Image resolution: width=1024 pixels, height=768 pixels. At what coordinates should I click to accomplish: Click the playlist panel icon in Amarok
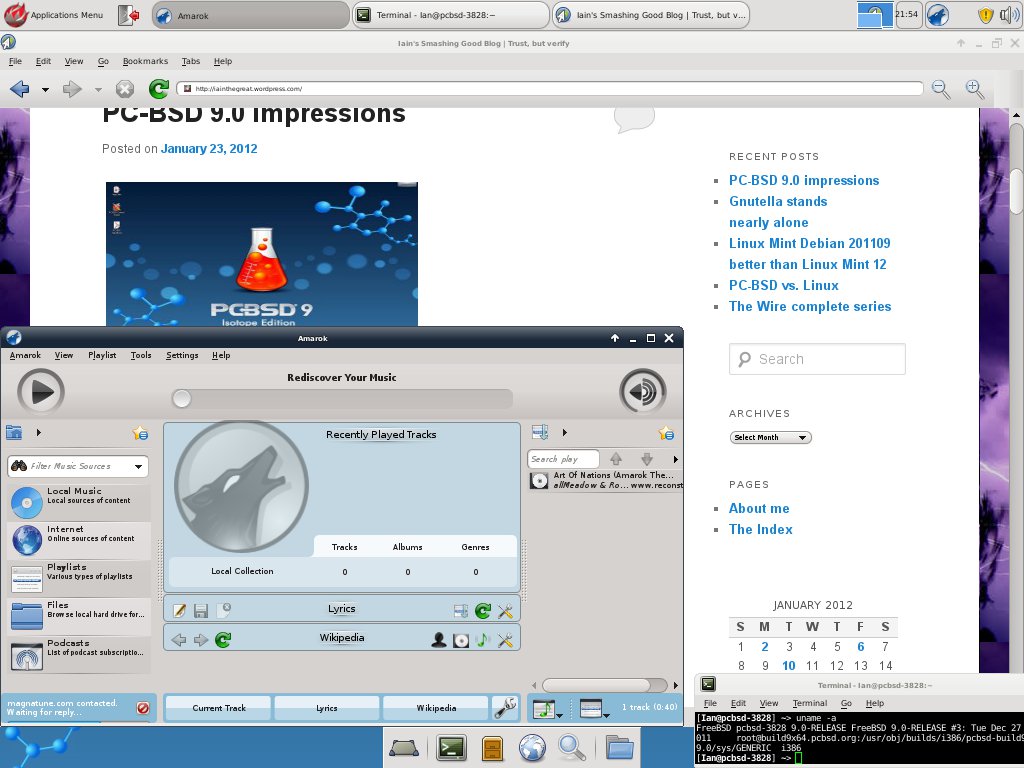(x=540, y=432)
